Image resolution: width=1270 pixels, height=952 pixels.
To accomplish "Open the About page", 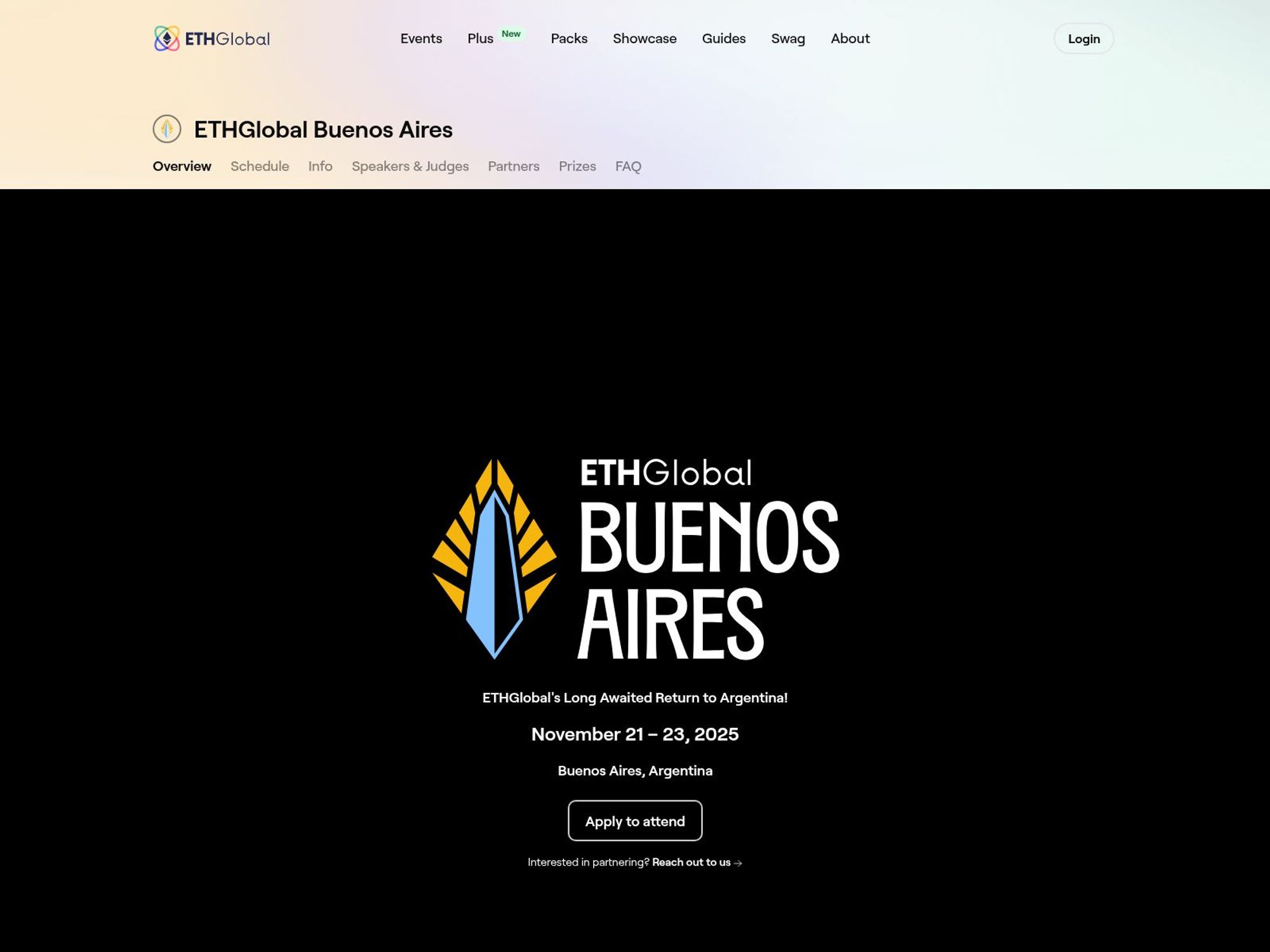I will pos(850,39).
